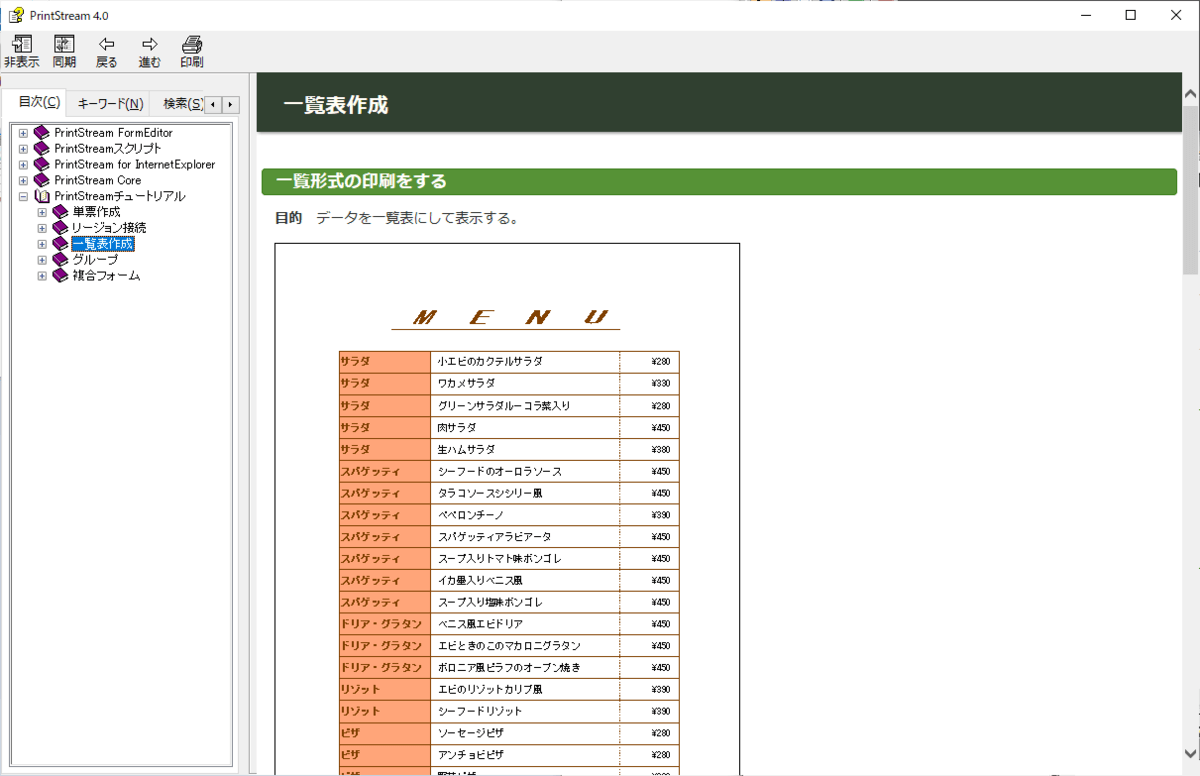Select the PrintStream FormEditor book icon
The height and width of the screenshot is (776, 1200).
41,132
